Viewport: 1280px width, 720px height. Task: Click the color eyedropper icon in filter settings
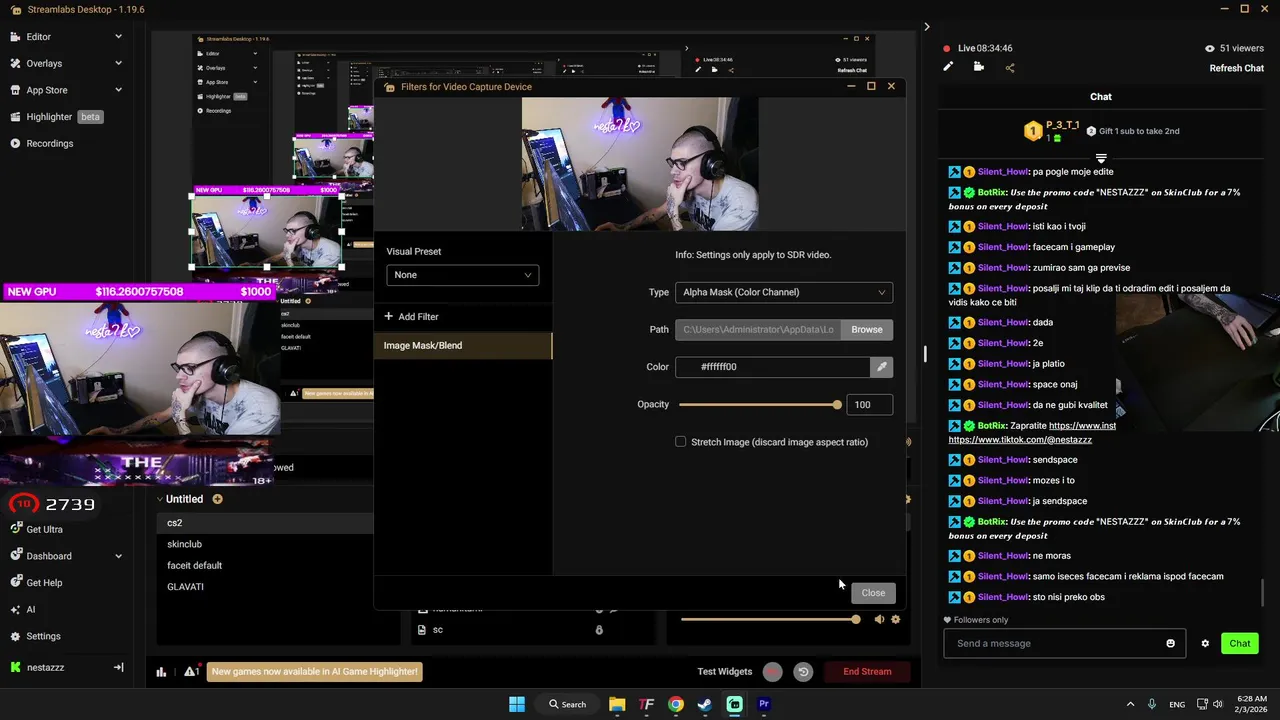tap(881, 367)
